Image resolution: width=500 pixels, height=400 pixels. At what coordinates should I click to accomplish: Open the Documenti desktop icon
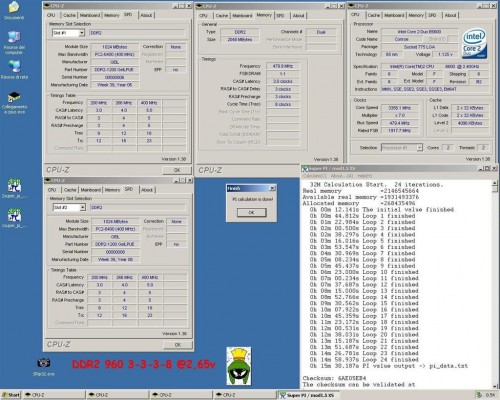tap(14, 10)
